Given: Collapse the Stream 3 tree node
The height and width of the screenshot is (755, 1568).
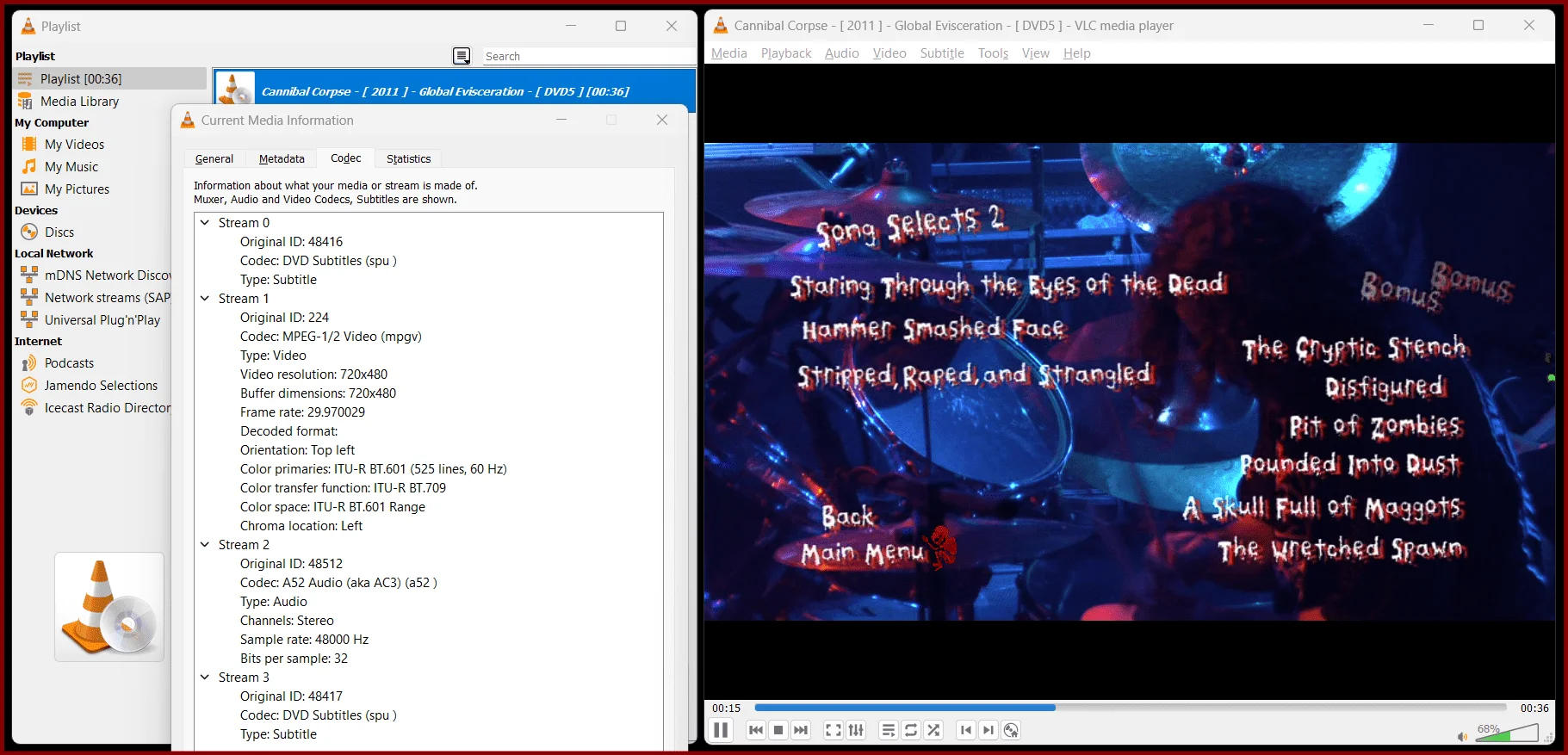Looking at the screenshot, I should [x=205, y=677].
